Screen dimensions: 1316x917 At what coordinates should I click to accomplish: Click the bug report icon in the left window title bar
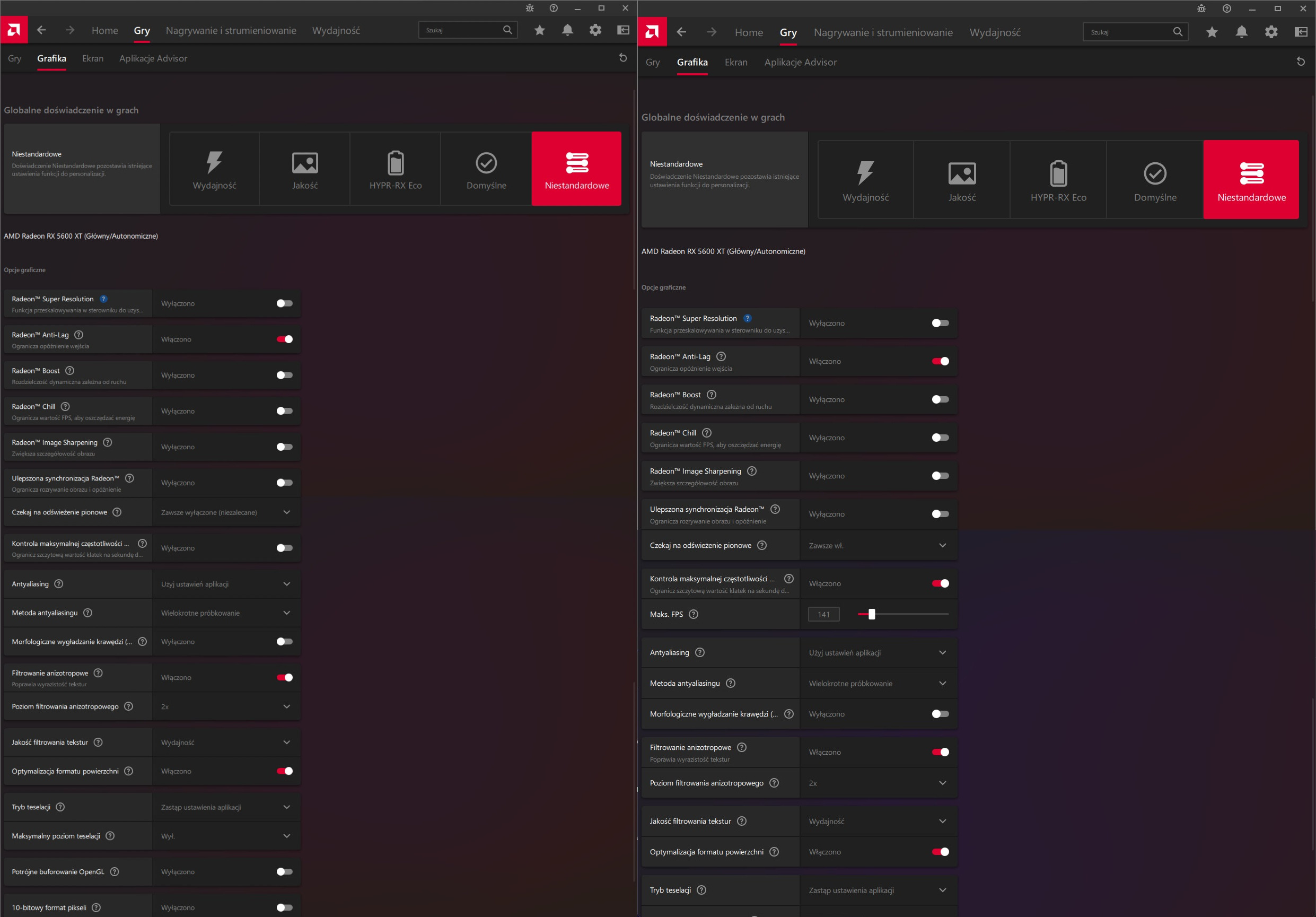[x=530, y=8]
